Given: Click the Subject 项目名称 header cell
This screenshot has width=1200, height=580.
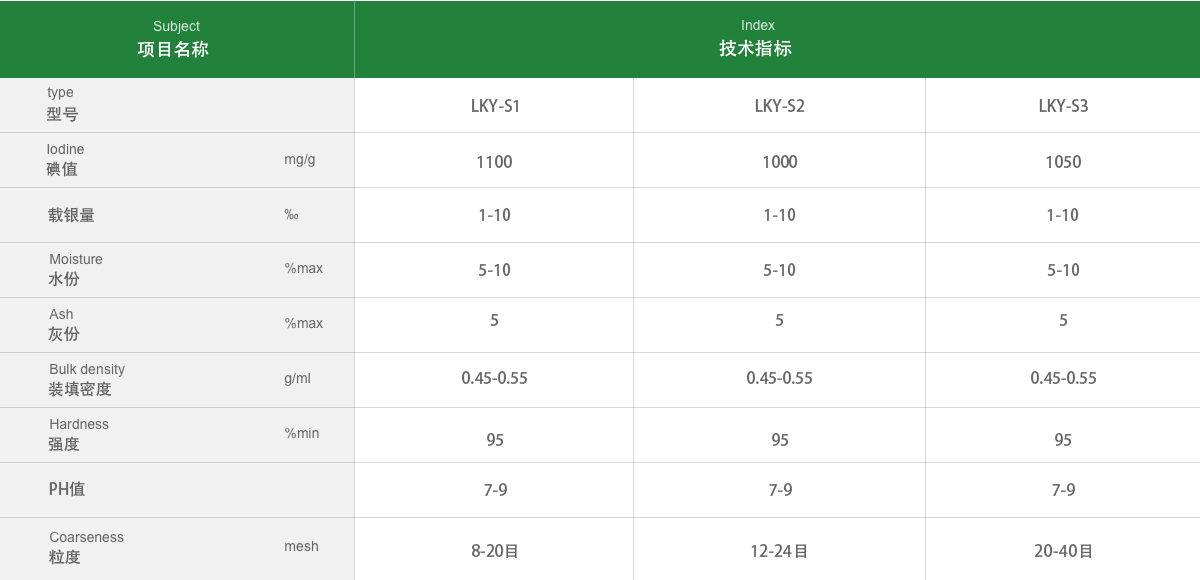Looking at the screenshot, I should [x=176, y=39].
